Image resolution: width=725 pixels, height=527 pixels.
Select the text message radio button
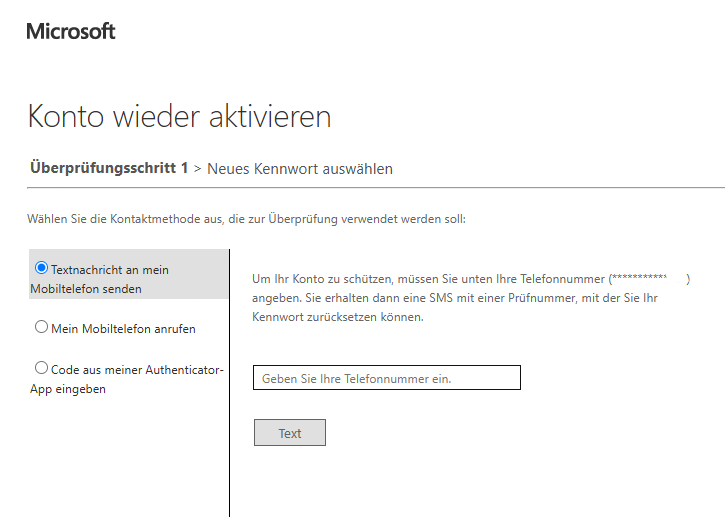point(41,268)
